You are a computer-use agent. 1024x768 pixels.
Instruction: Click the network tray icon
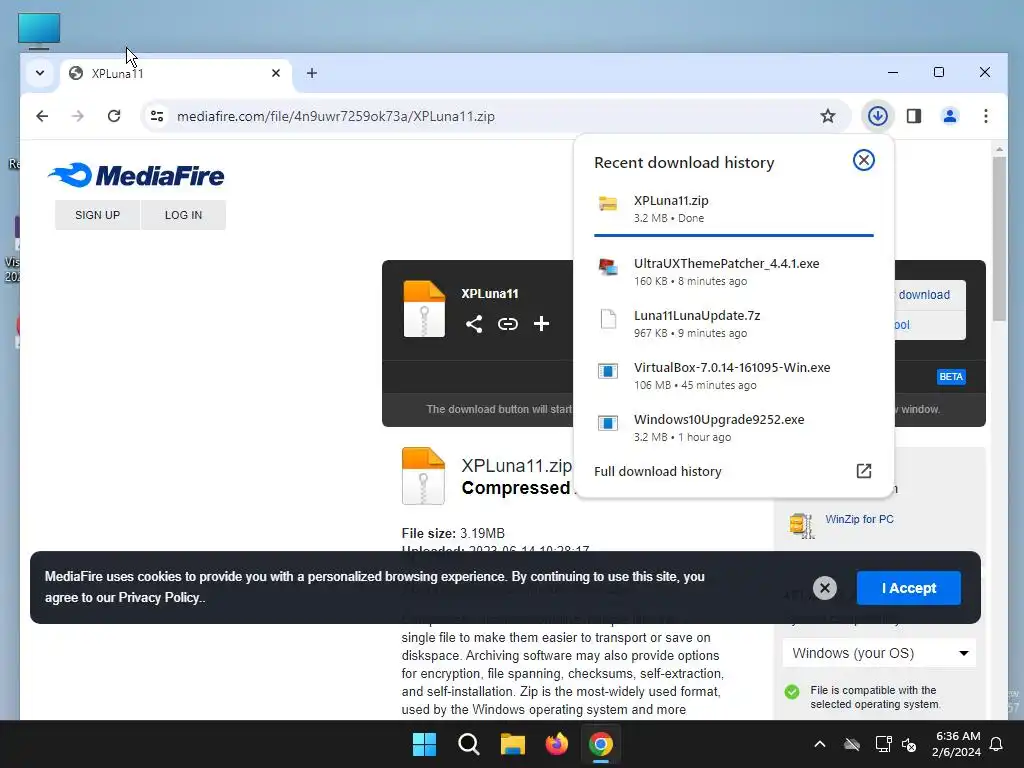[x=883, y=744]
